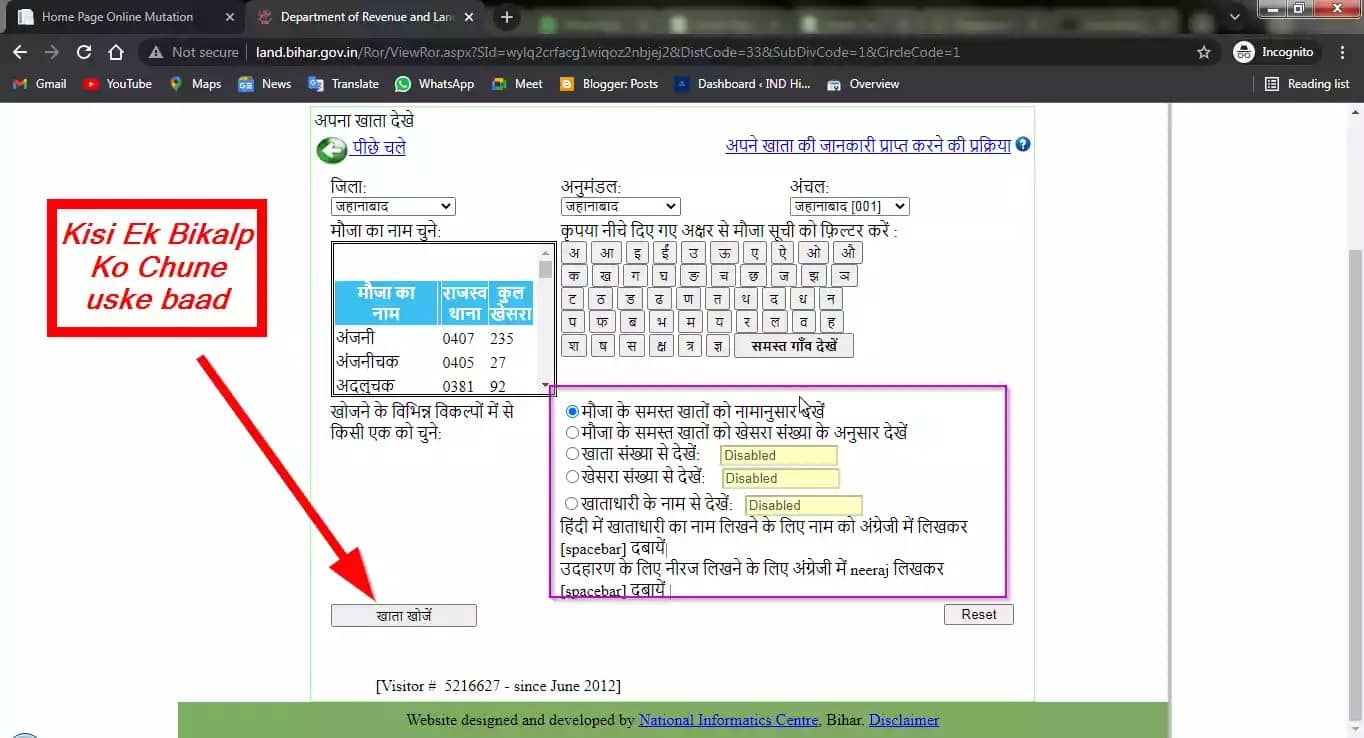This screenshot has height=738, width=1364.
Task: Select अदलुचक in the mauja list
Action: pos(365,386)
